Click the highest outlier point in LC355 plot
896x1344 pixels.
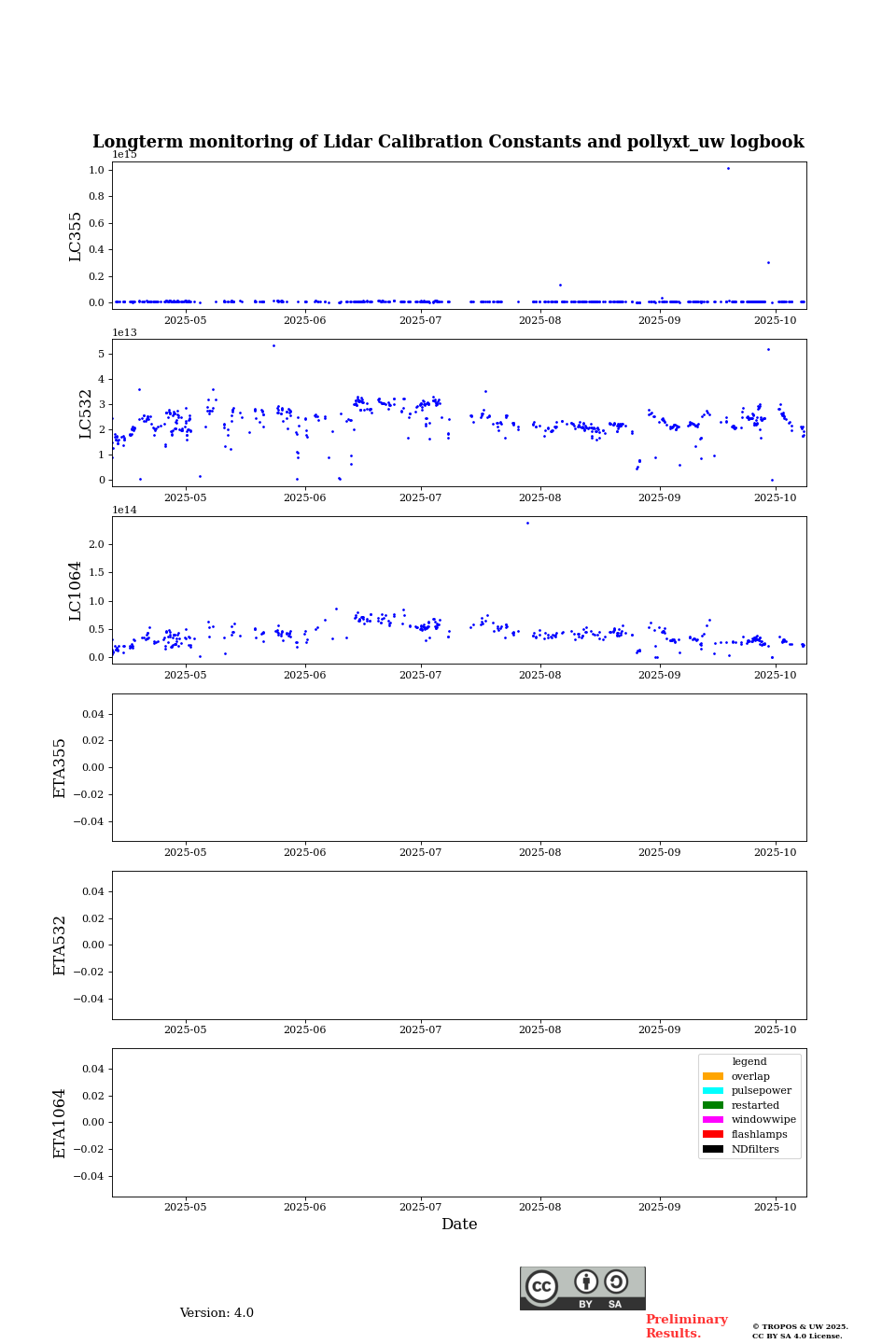tap(728, 168)
